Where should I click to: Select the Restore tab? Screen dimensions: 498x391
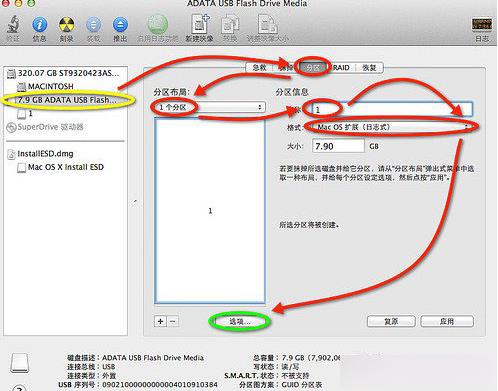[369, 68]
